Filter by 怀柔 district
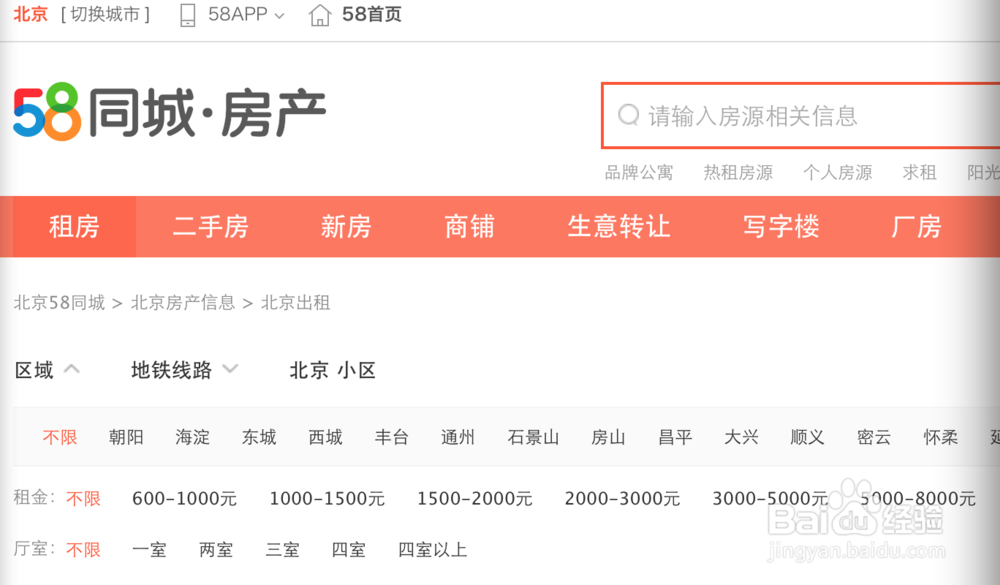The image size is (1000, 585). (940, 437)
